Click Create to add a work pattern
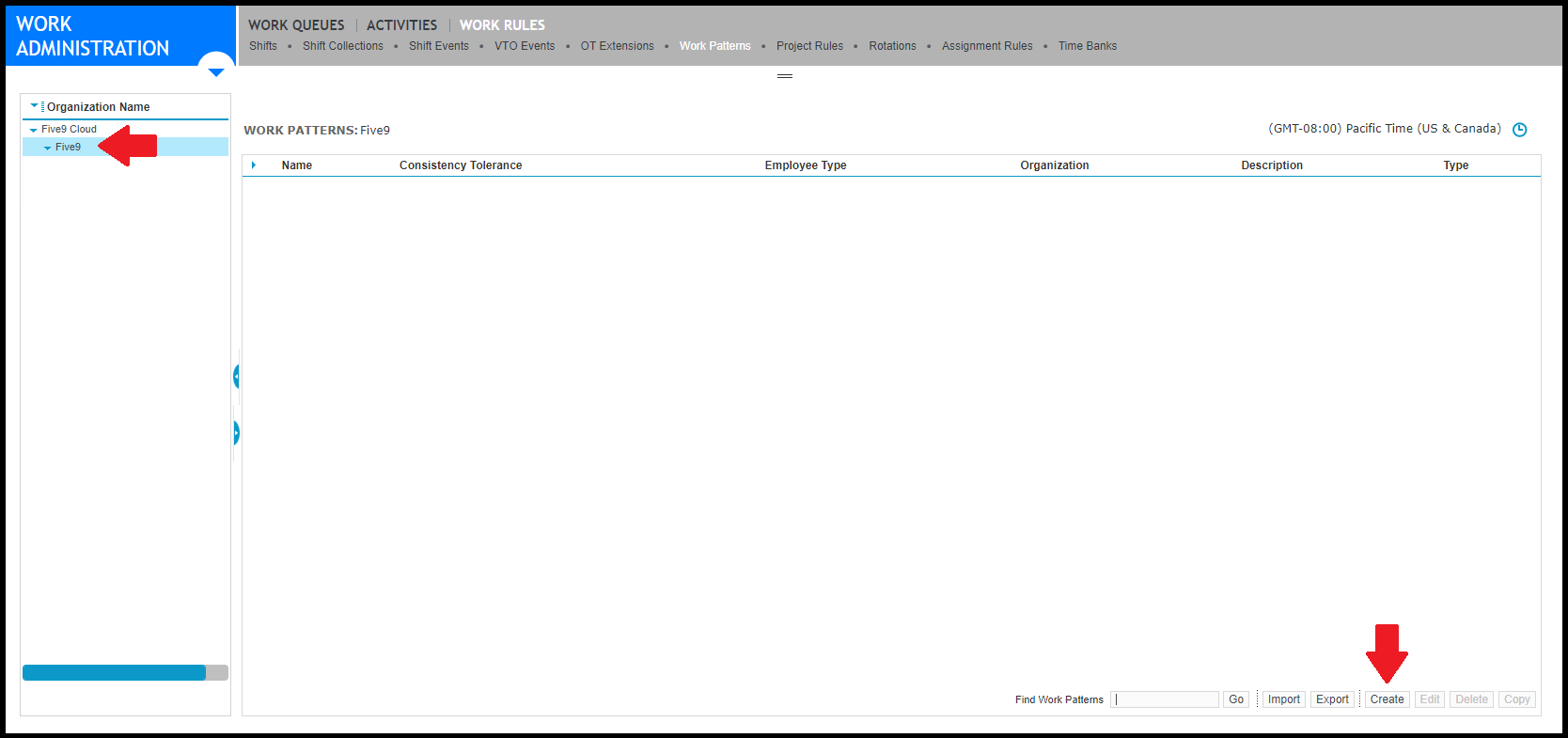This screenshot has width=1568, height=738. pos(1387,699)
